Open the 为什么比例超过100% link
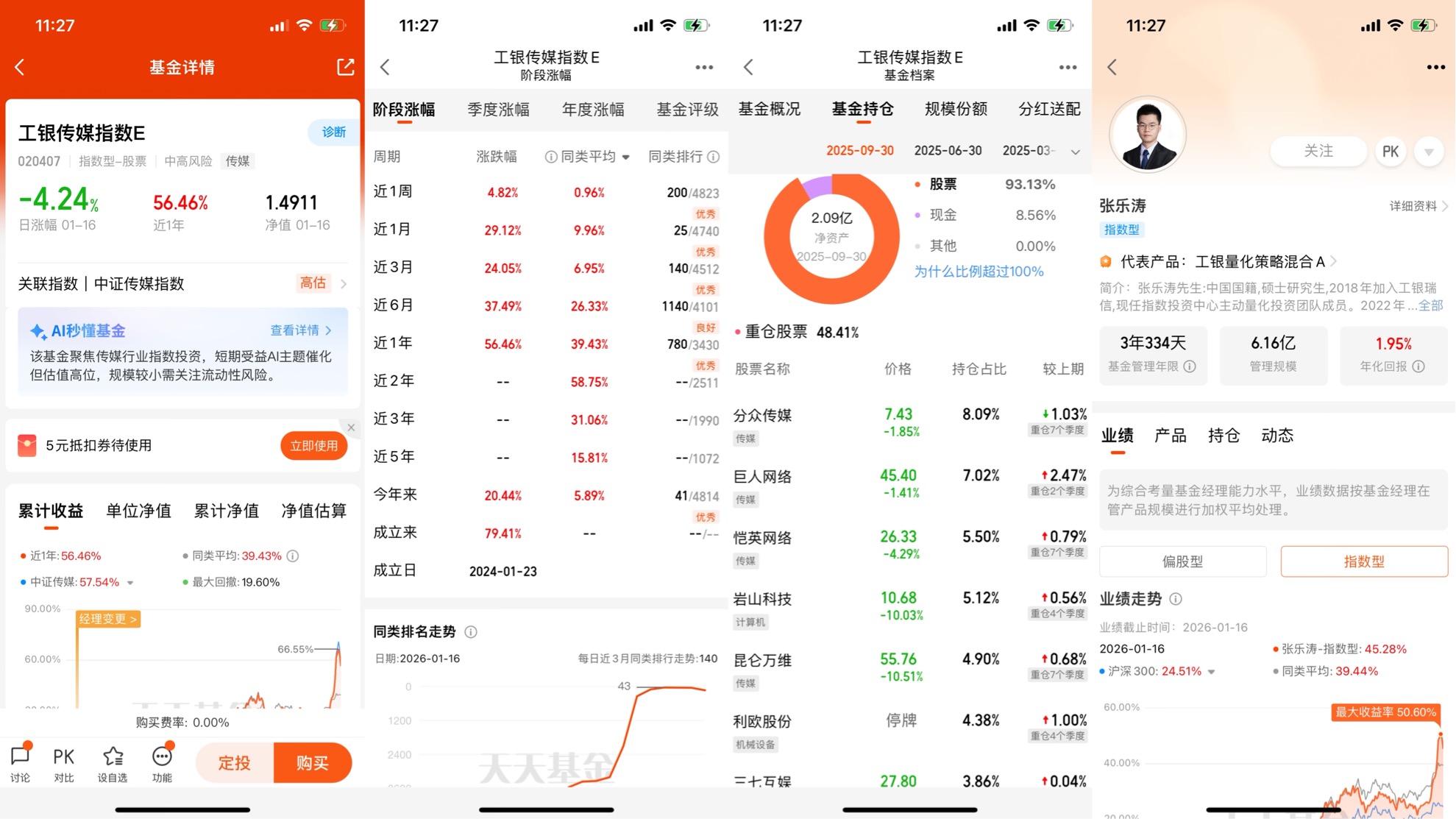The width and height of the screenshot is (1456, 819). [x=979, y=272]
